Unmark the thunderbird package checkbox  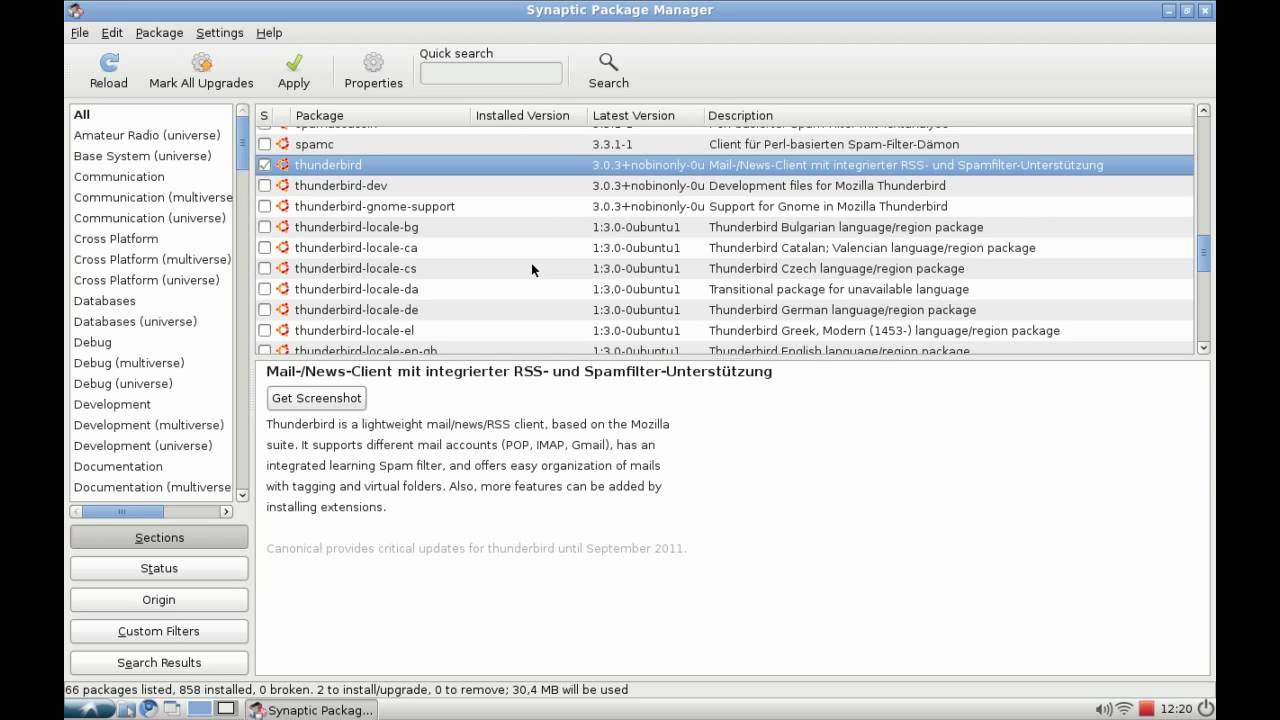click(x=264, y=165)
